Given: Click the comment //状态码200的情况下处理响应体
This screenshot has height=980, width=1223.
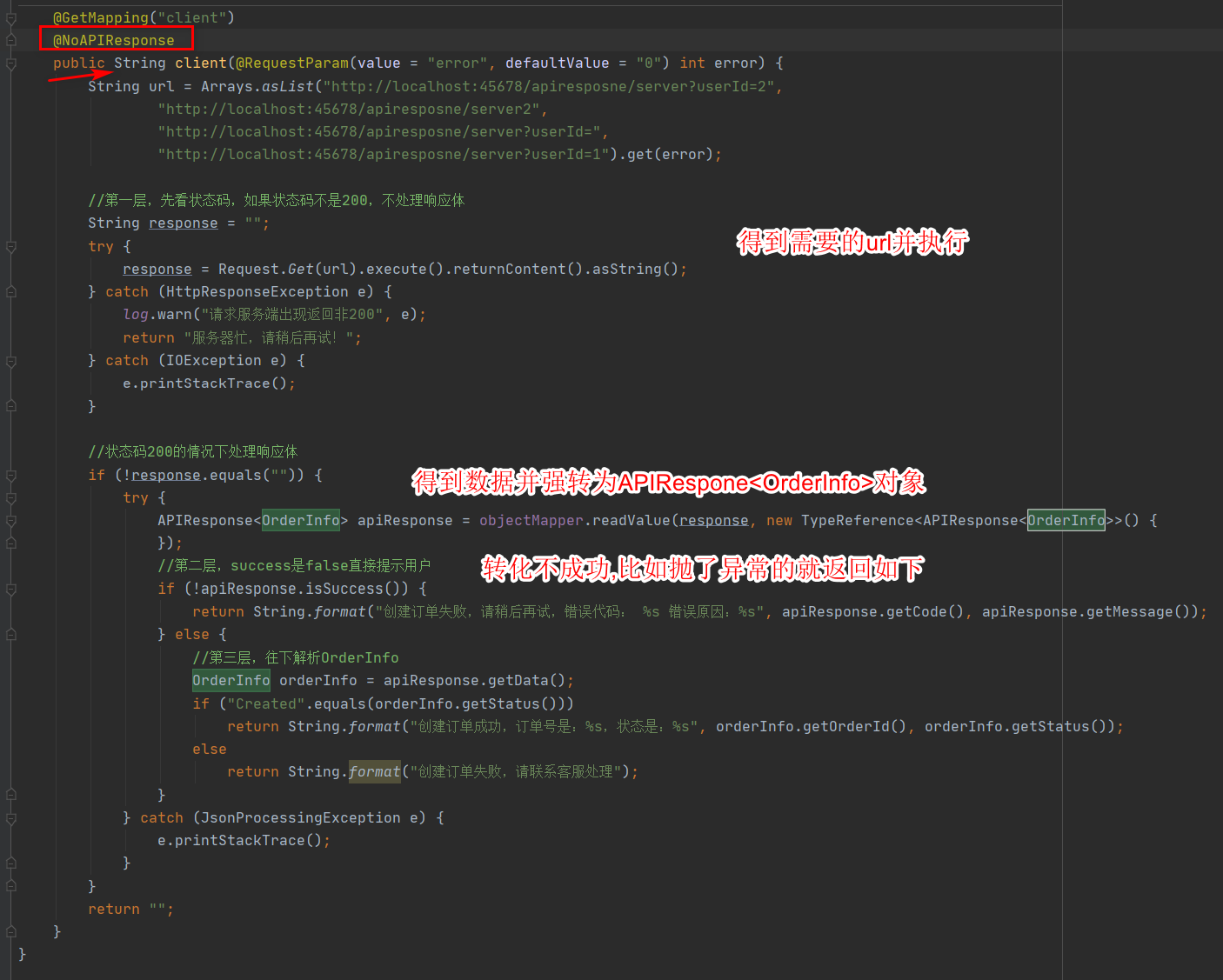Looking at the screenshot, I should (193, 451).
